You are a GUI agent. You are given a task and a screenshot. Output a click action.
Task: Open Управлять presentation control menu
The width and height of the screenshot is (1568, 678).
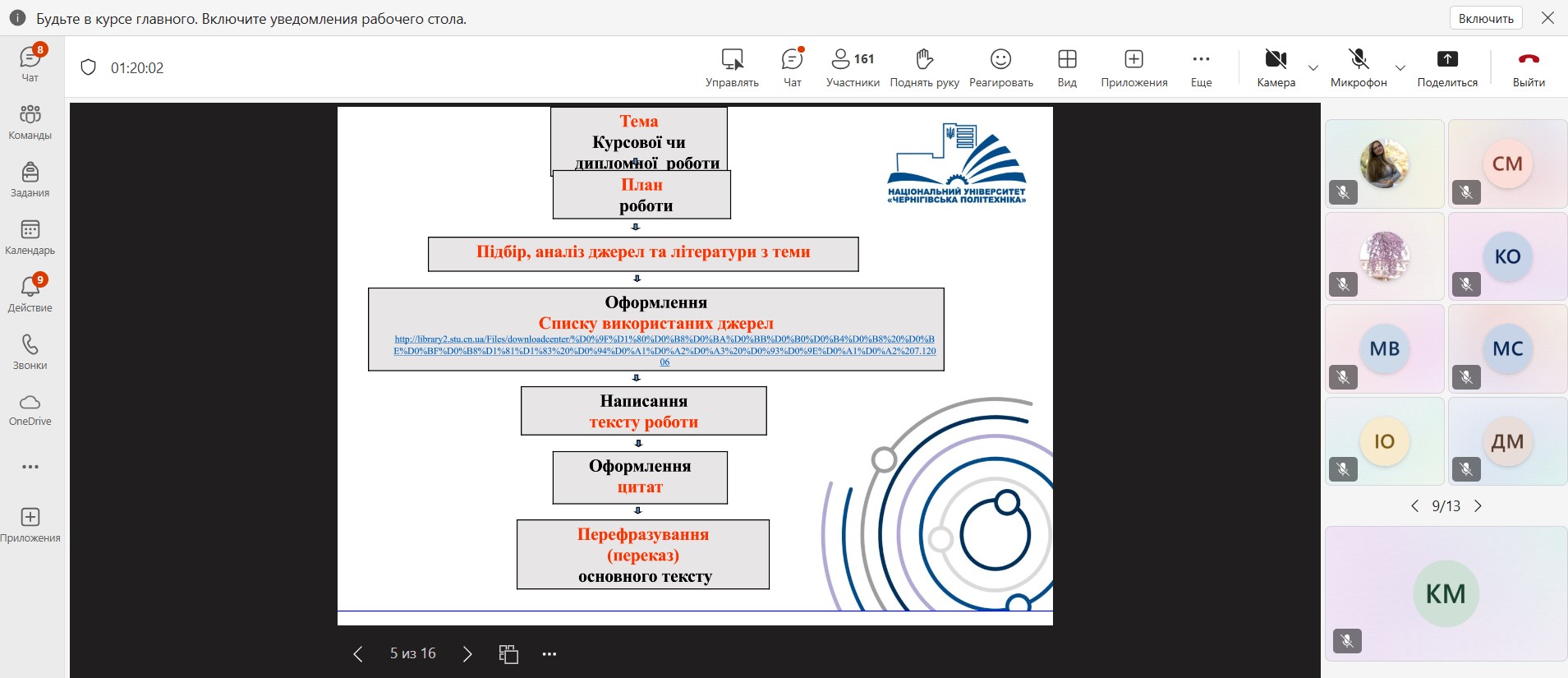(732, 67)
